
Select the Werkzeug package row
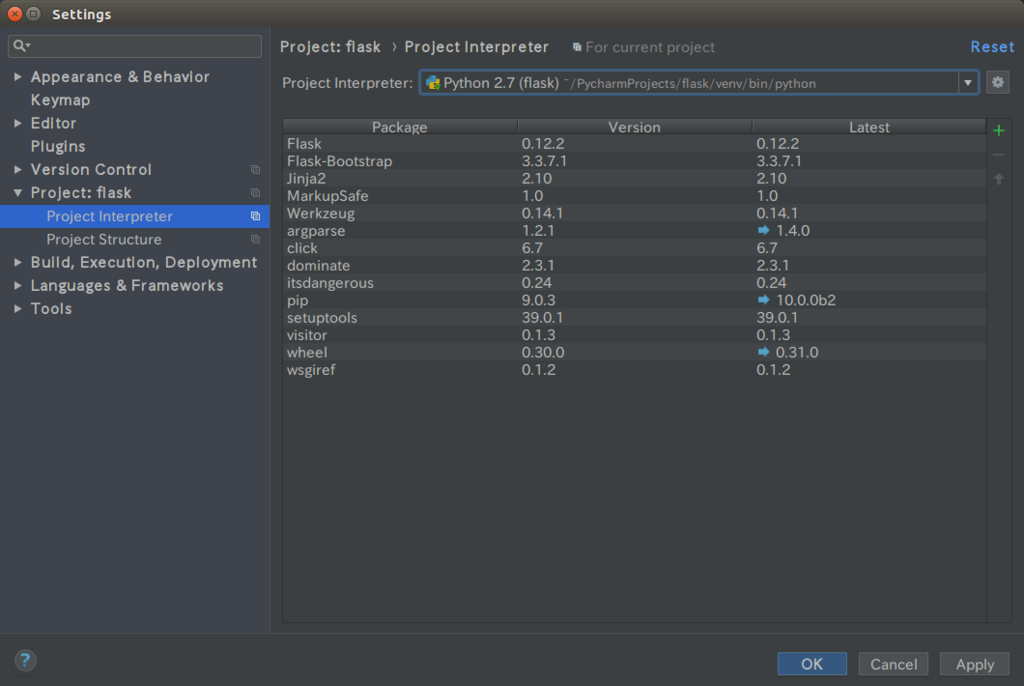pos(634,213)
